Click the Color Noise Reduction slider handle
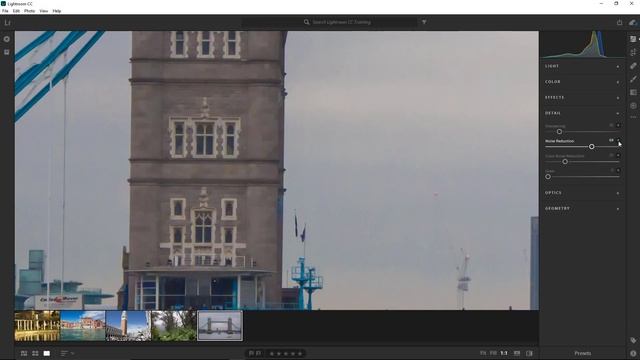Viewport: 640px width, 360px height. click(565, 162)
